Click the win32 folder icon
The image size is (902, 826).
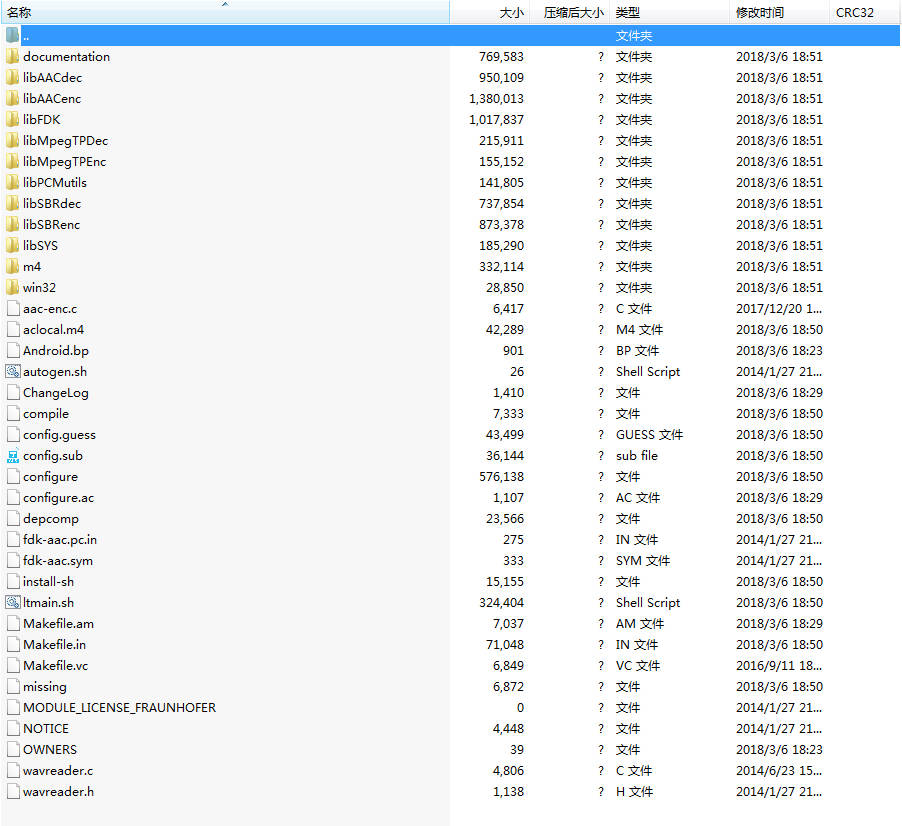13,288
